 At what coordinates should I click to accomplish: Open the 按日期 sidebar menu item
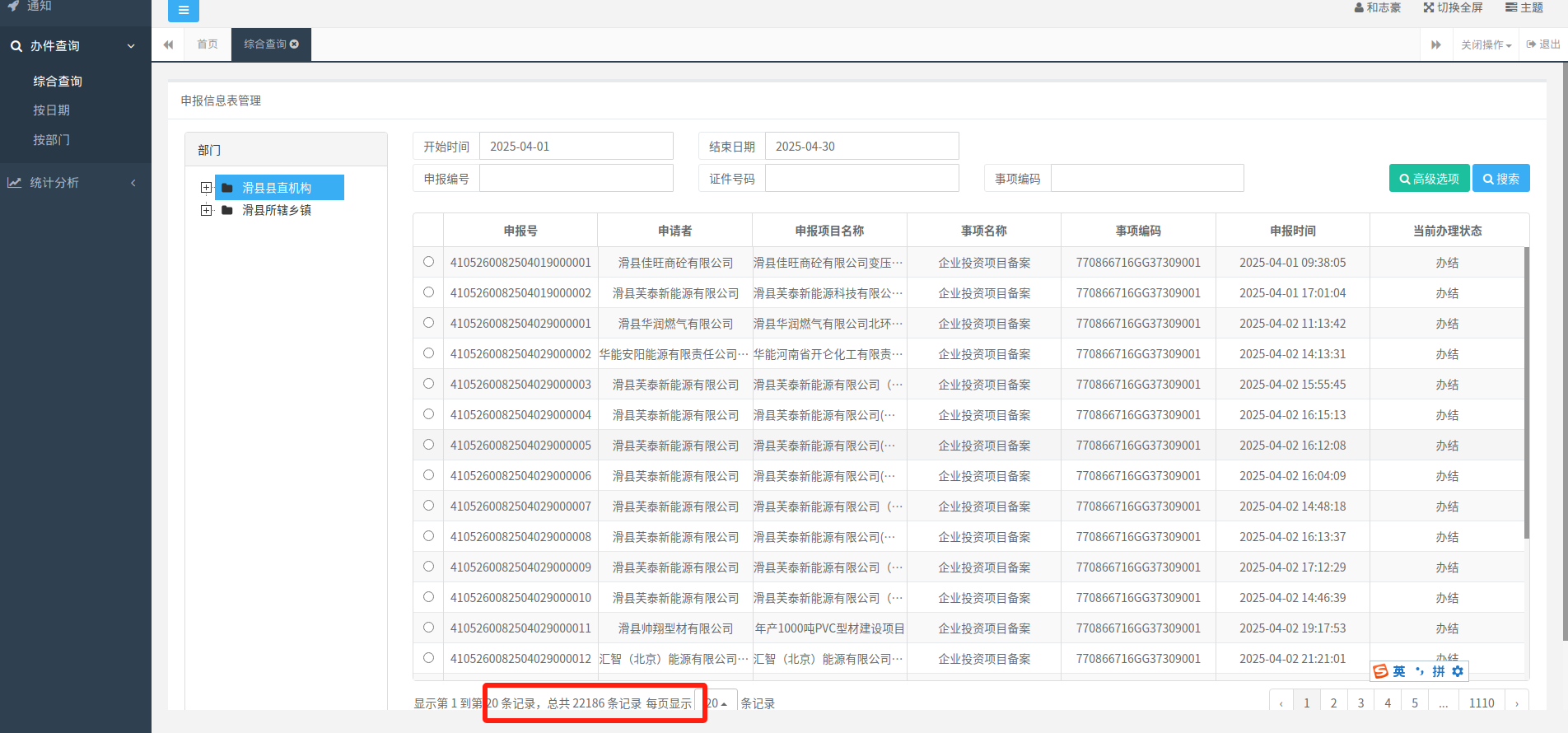tap(51, 110)
